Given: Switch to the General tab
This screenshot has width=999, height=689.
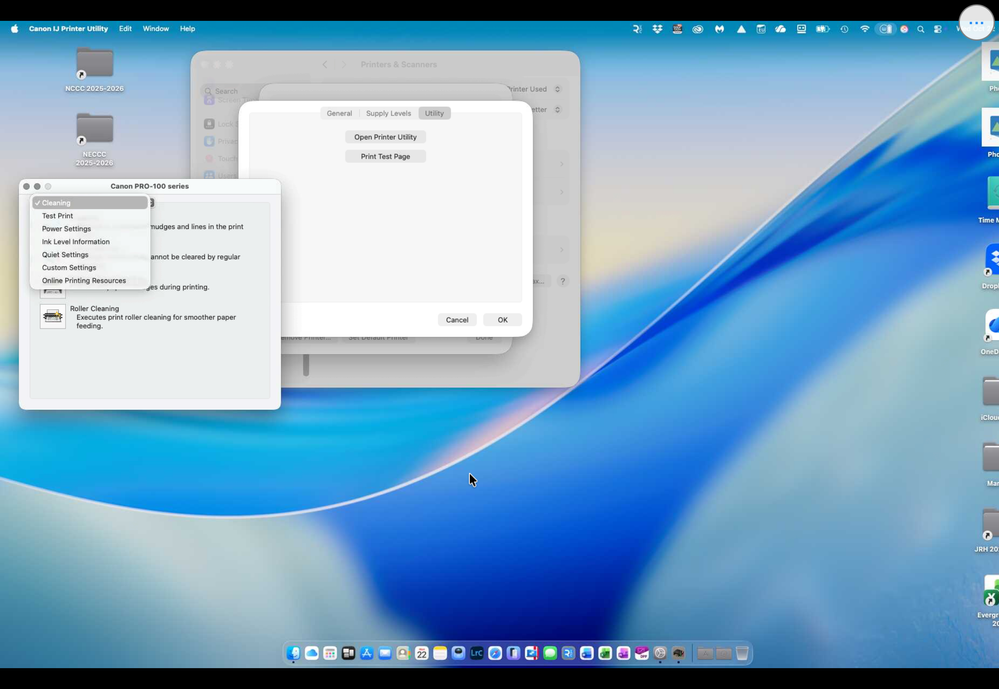Looking at the screenshot, I should pyautogui.click(x=339, y=113).
